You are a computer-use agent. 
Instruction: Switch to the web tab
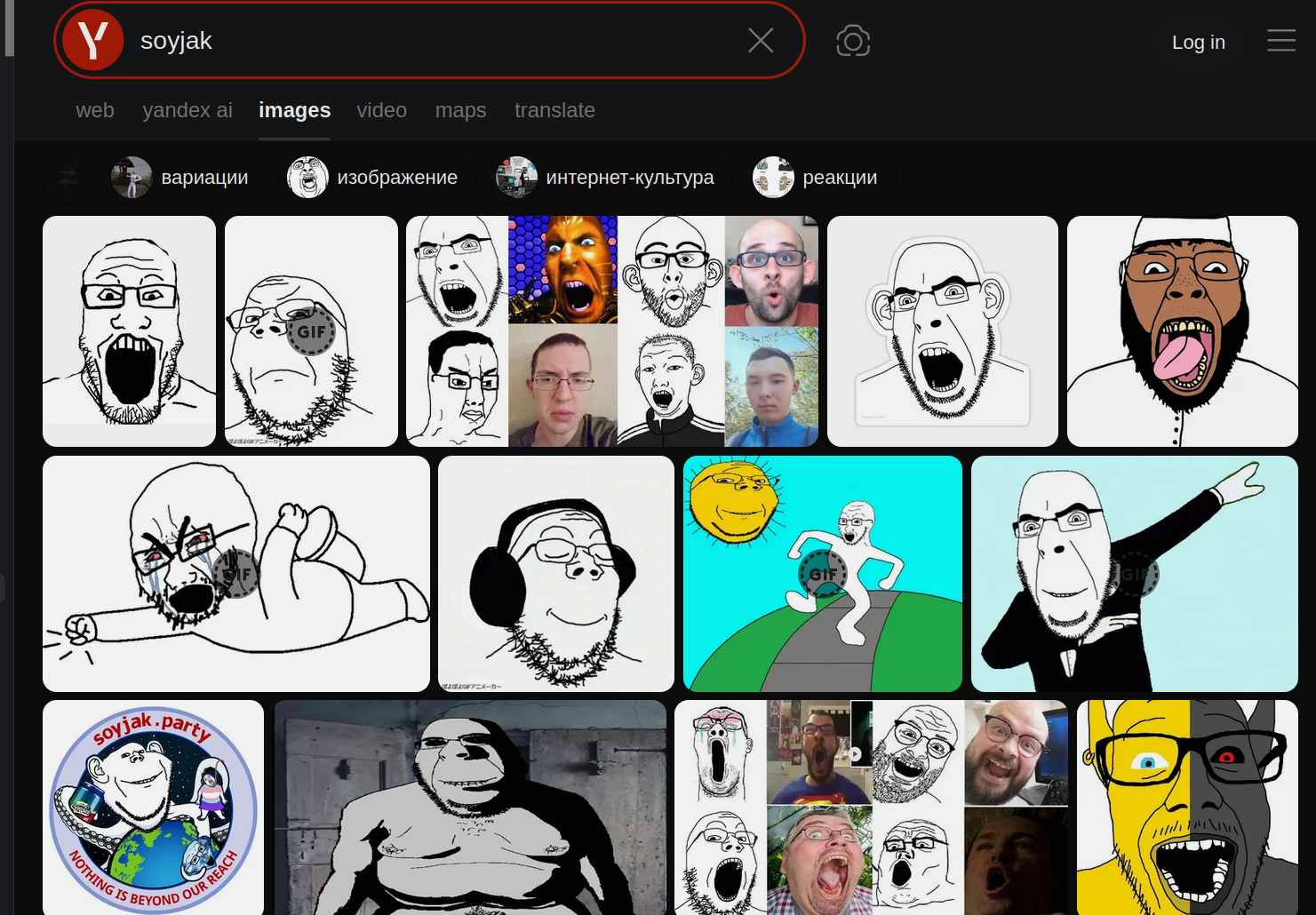coord(95,110)
